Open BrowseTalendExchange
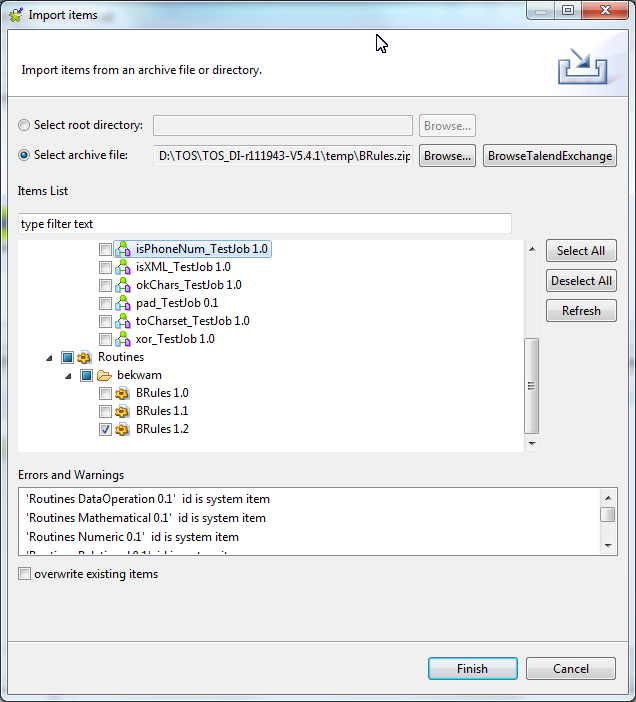Image resolution: width=636 pixels, height=702 pixels. coord(550,156)
